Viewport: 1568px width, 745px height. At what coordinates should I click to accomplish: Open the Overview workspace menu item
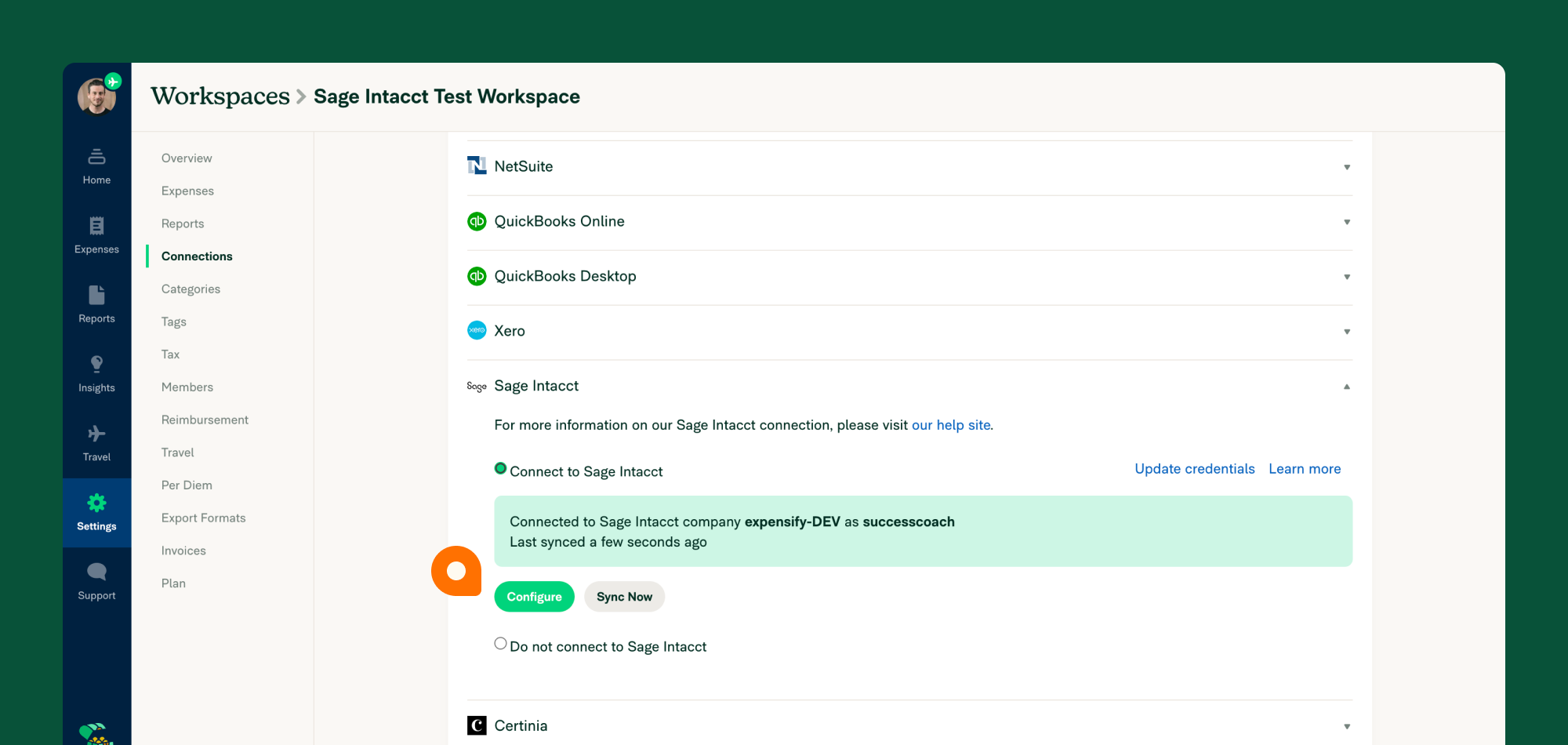[x=187, y=158]
